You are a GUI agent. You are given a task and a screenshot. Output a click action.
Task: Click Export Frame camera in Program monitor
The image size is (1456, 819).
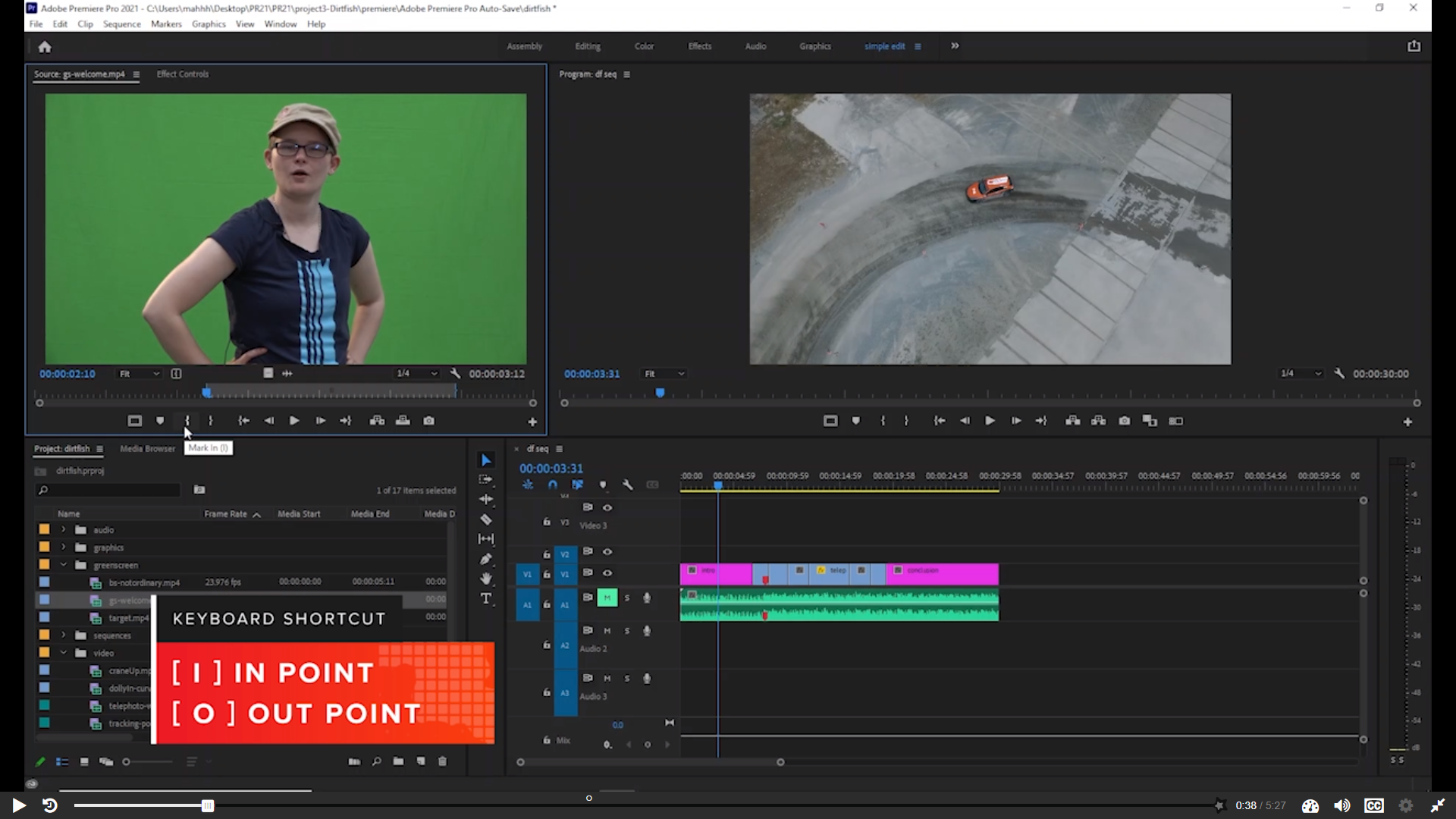point(1124,421)
